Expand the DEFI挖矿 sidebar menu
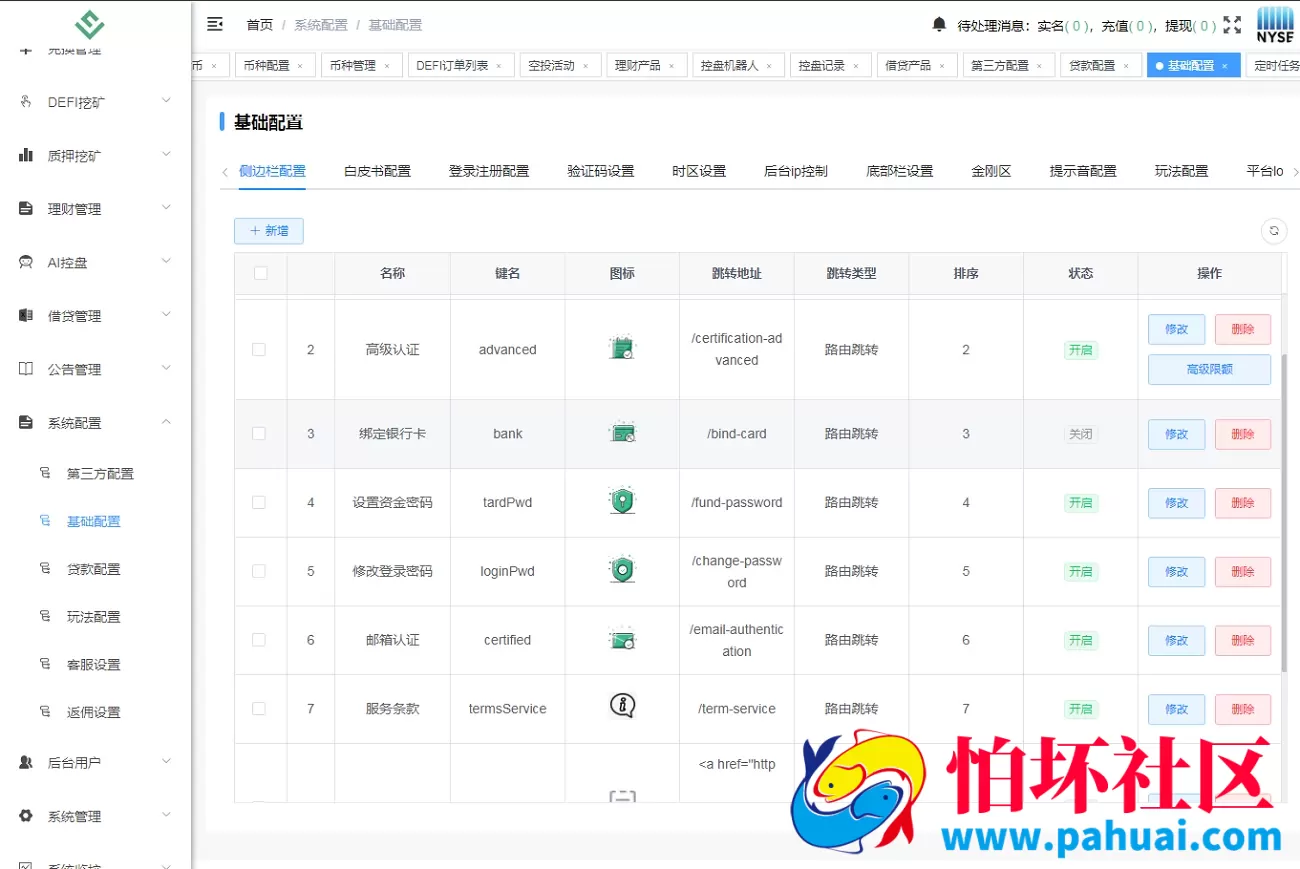This screenshot has height=869, width=1300. tap(95, 102)
